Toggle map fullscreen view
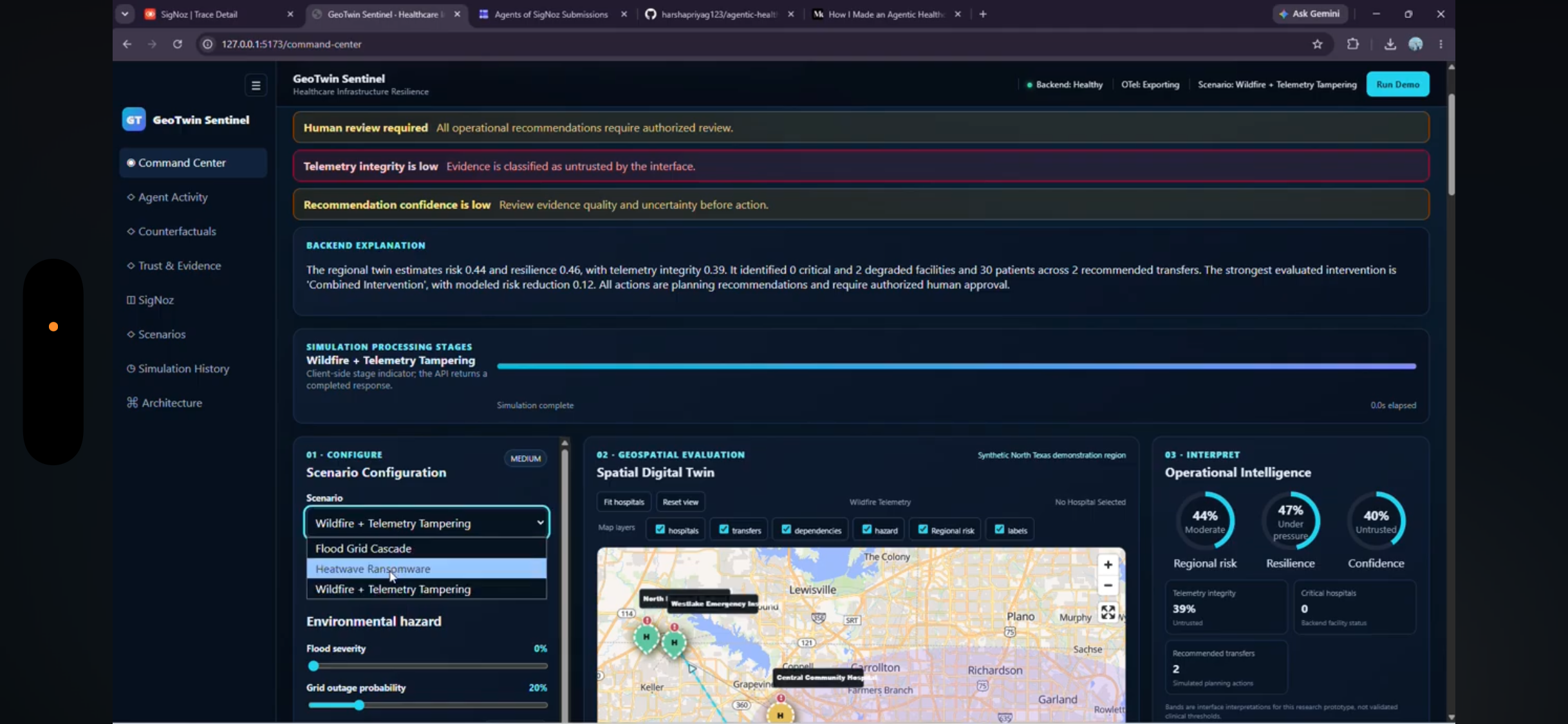Screen dimensions: 1568x724 (1108, 612)
